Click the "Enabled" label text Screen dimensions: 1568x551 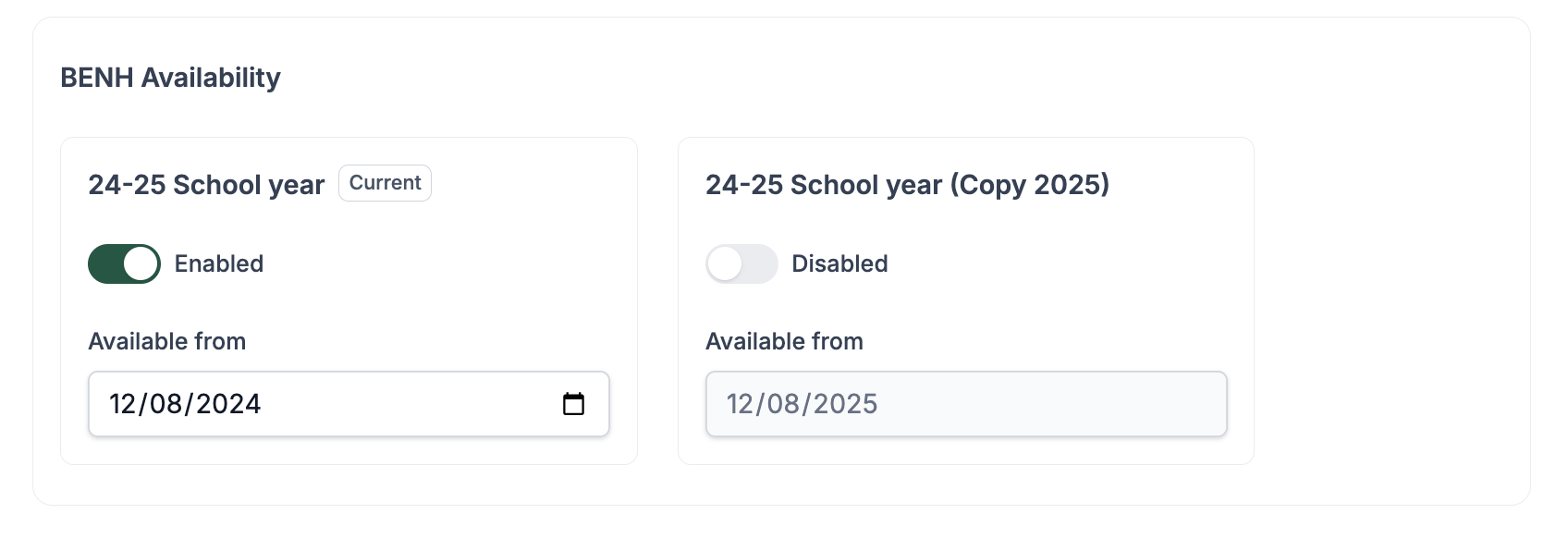point(219,263)
